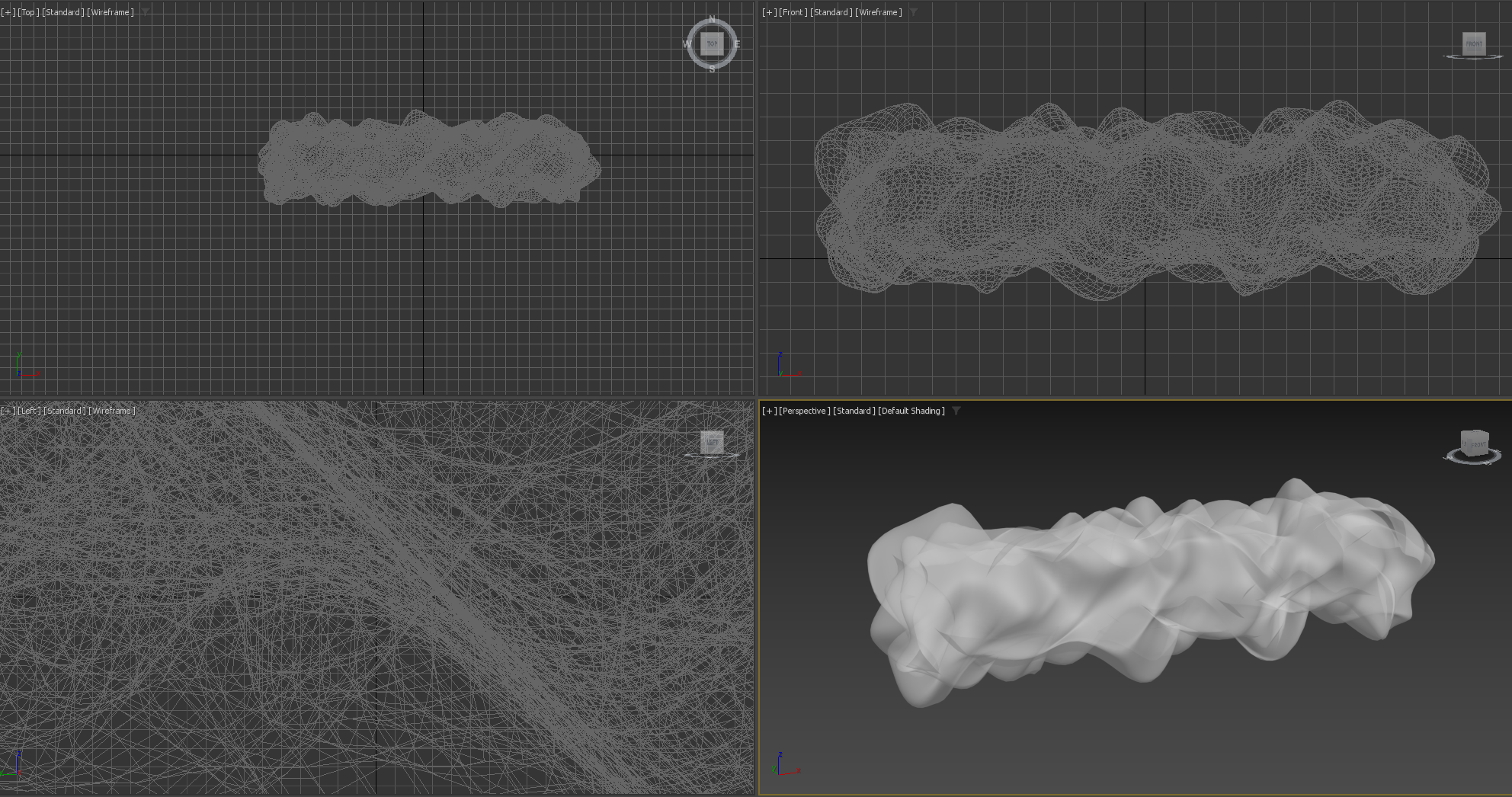
Task: Open the [Default Shading] menu in Perspective
Action: pos(911,411)
